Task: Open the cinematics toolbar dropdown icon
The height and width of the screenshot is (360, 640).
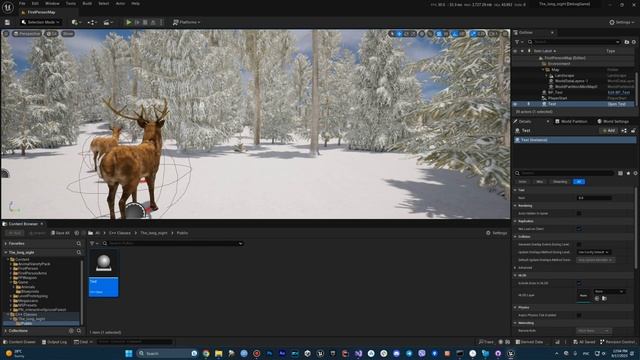Action: click(x=108, y=22)
